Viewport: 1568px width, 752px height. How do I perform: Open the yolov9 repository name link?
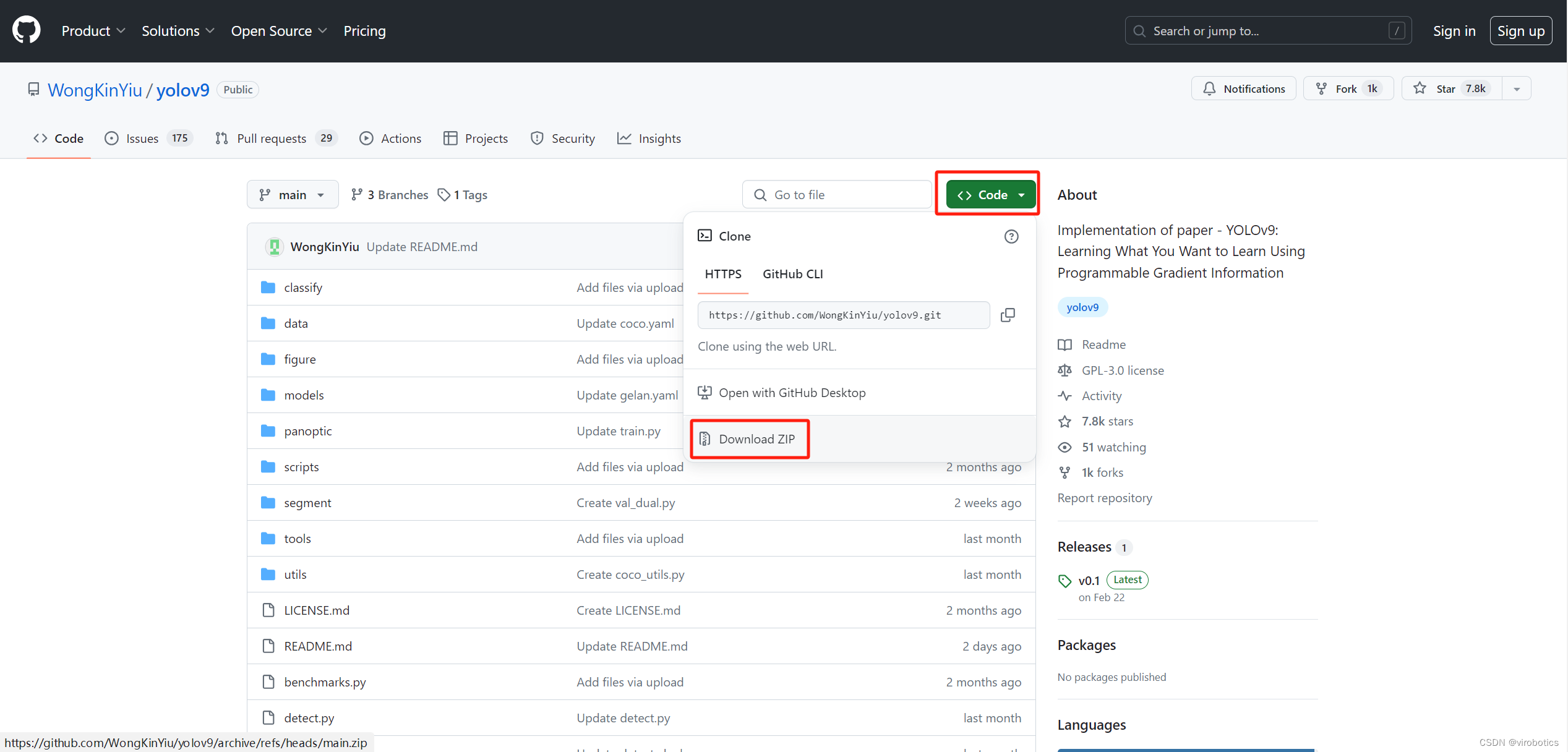coord(183,90)
